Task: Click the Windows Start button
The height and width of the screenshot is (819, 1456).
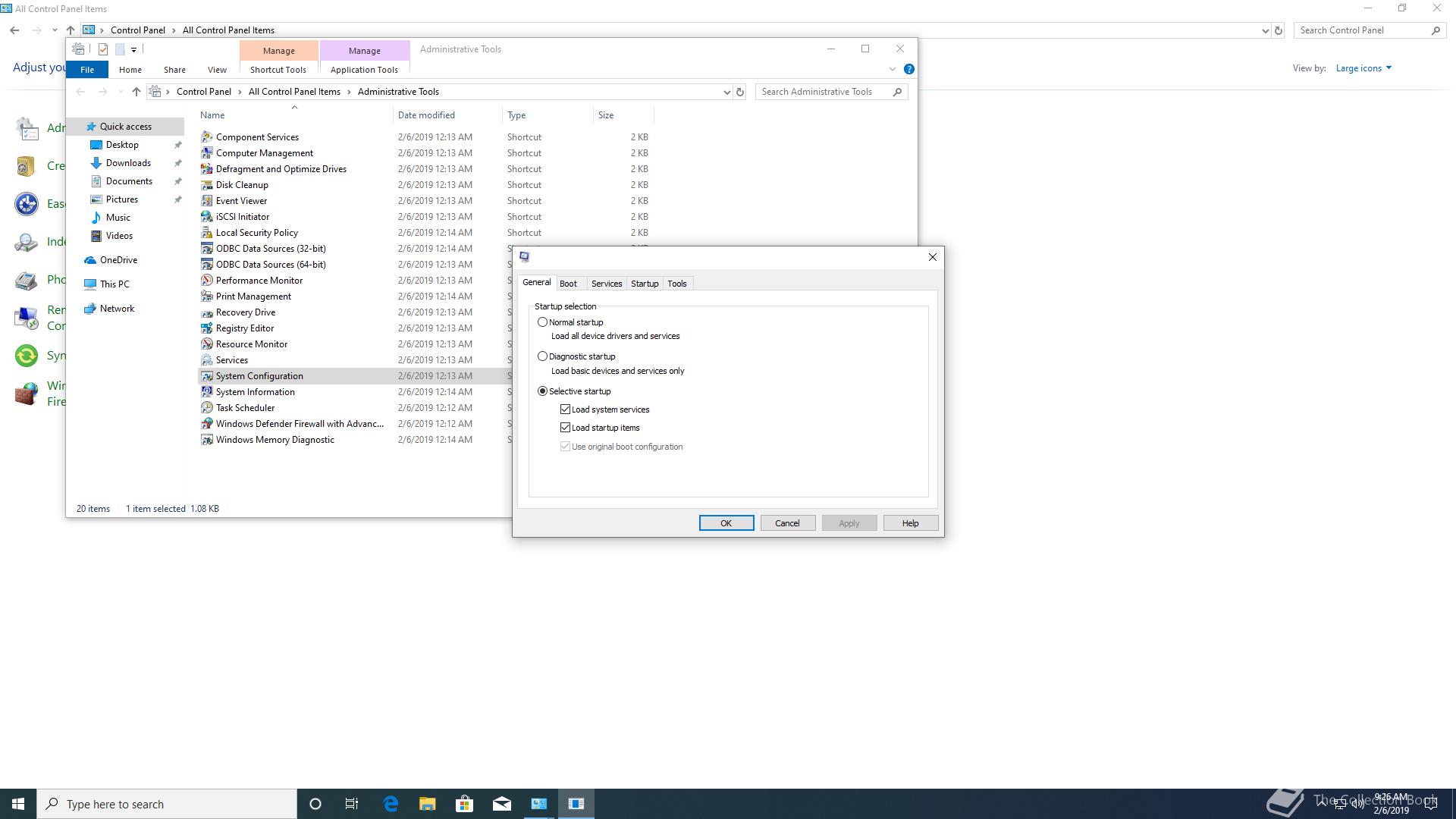Action: pyautogui.click(x=18, y=804)
